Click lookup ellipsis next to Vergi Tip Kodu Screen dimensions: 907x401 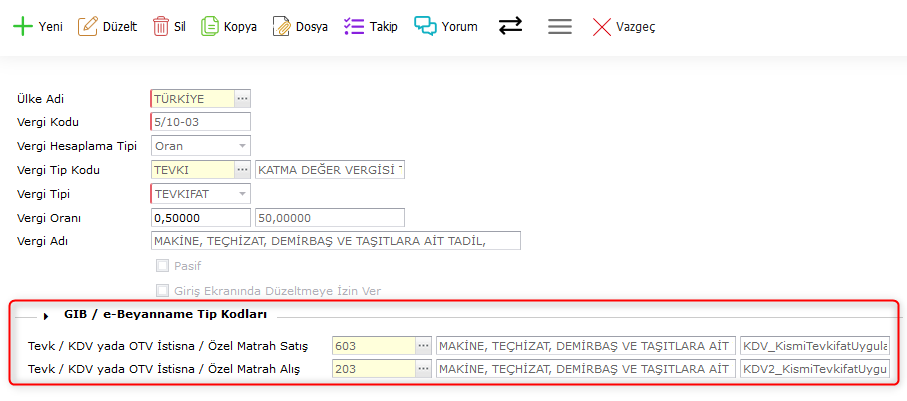point(241,170)
